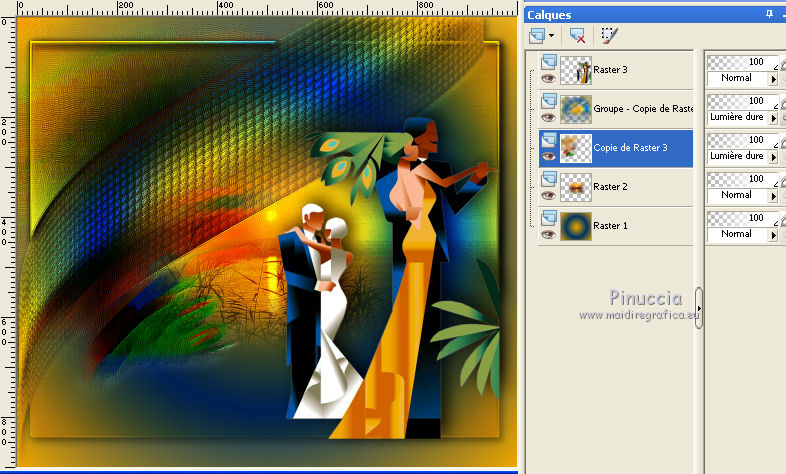Image resolution: width=786 pixels, height=474 pixels.
Task: Click the Raster 2 layer thumbnail
Action: [x=576, y=187]
